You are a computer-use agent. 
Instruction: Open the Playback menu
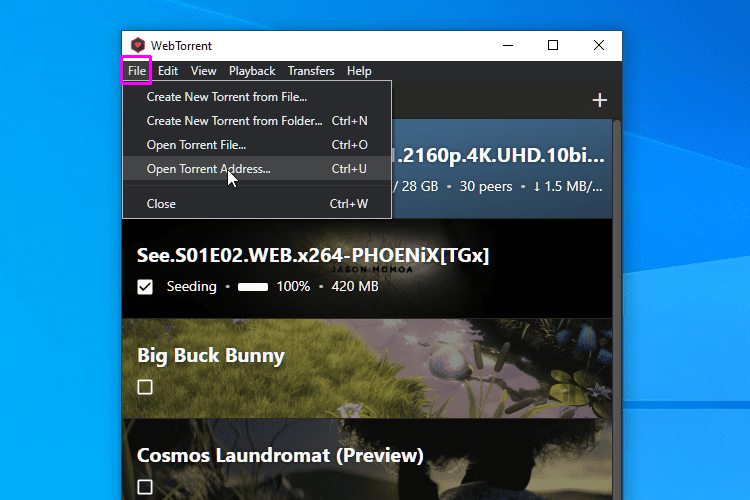(x=252, y=71)
